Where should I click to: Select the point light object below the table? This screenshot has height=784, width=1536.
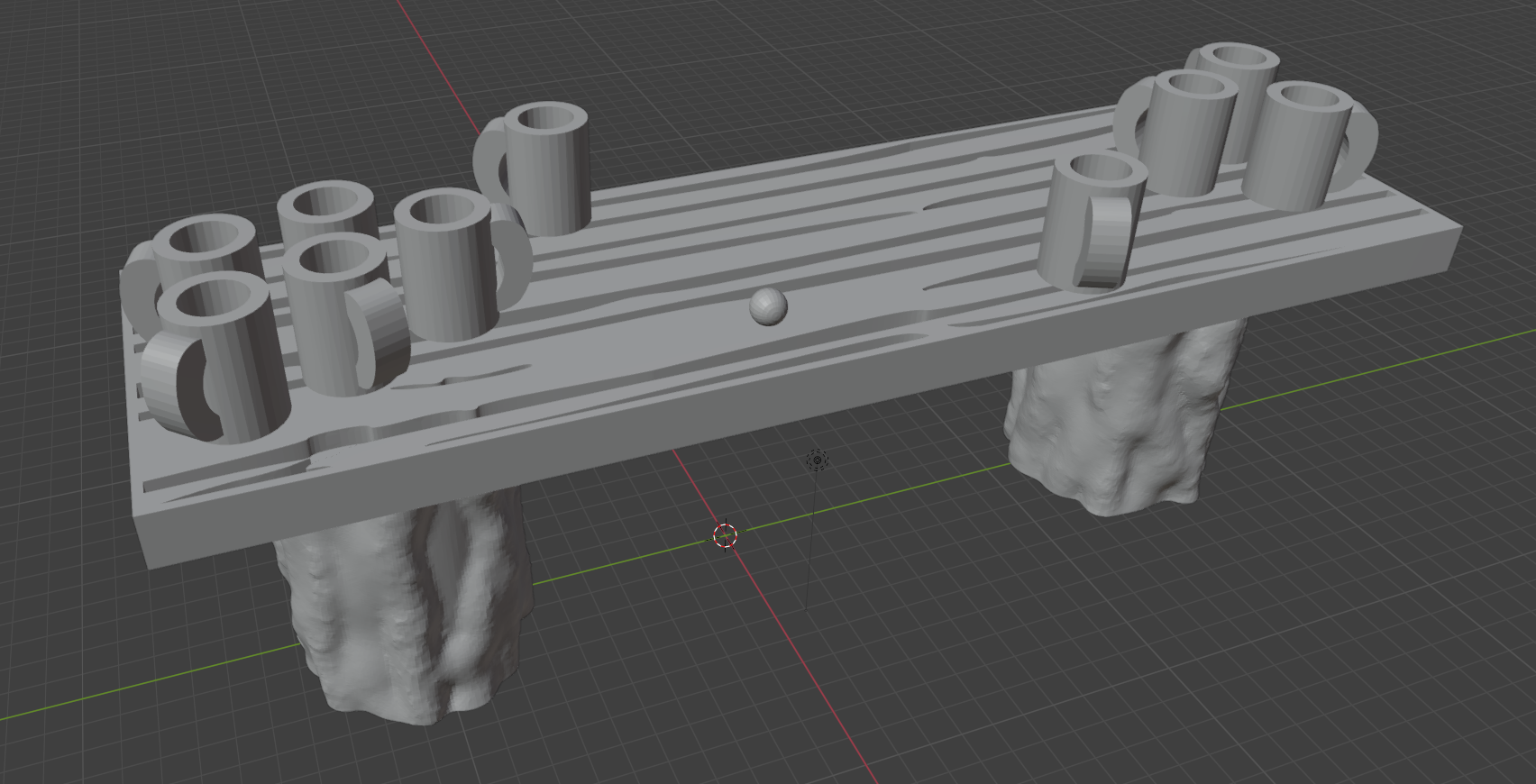click(x=818, y=460)
